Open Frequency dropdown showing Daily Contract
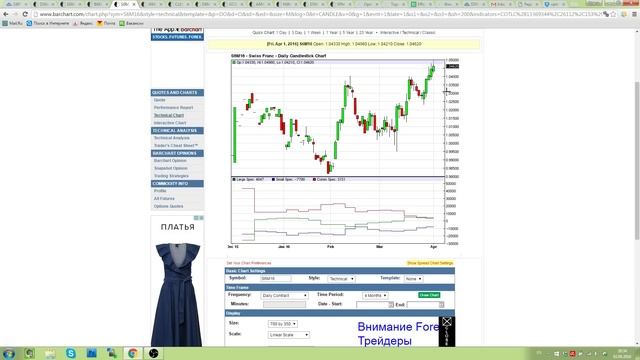This screenshot has height=360, width=640. point(284,296)
